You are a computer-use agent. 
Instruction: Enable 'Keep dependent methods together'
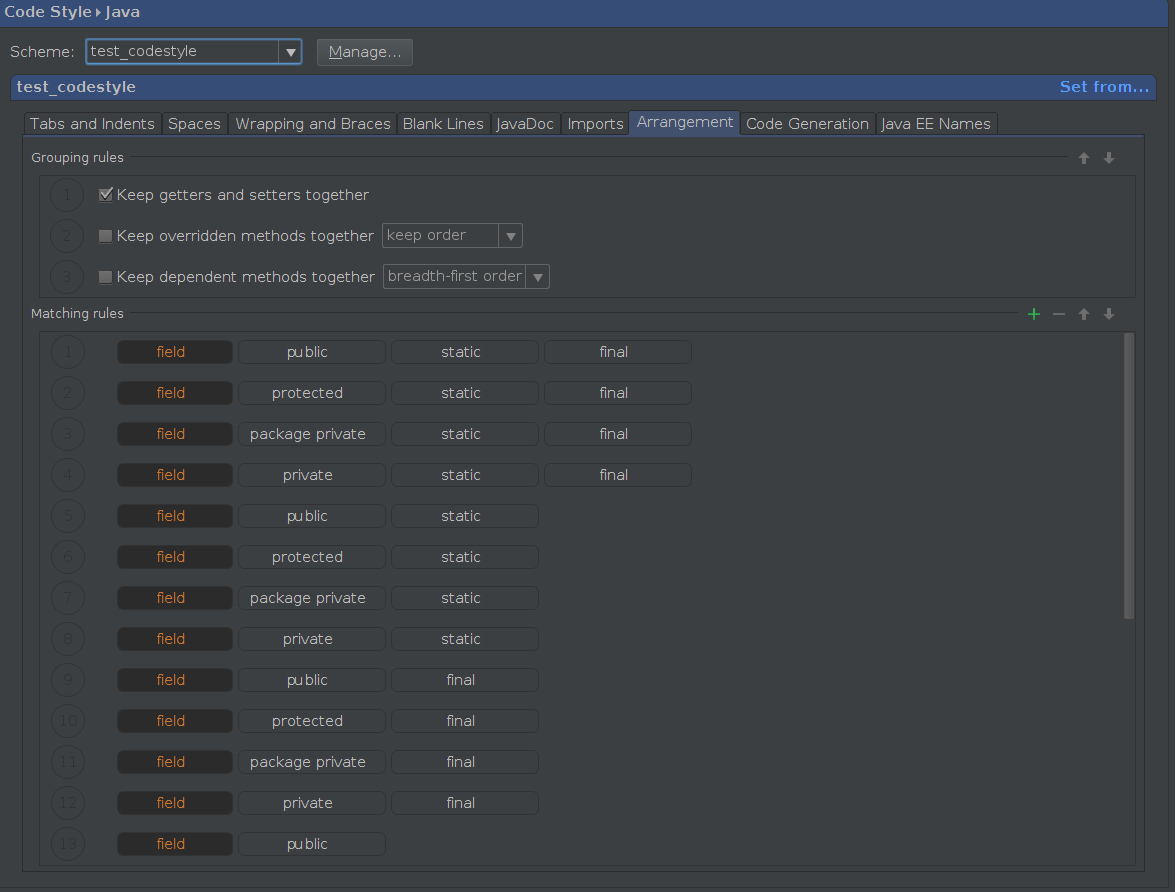pyautogui.click(x=105, y=276)
